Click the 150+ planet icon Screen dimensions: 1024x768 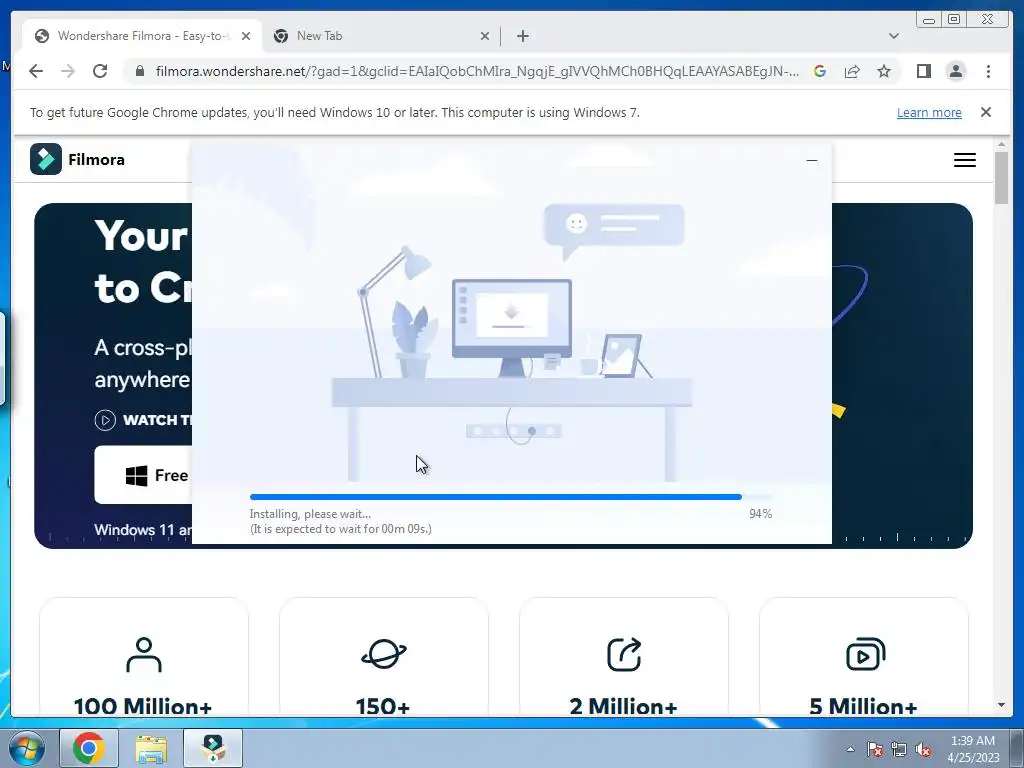pyautogui.click(x=383, y=653)
